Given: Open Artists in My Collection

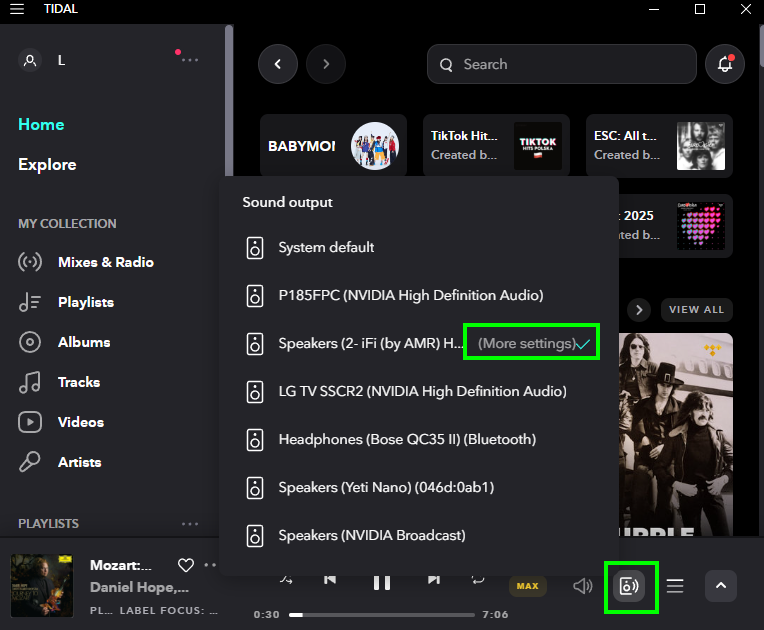Looking at the screenshot, I should [60, 462].
